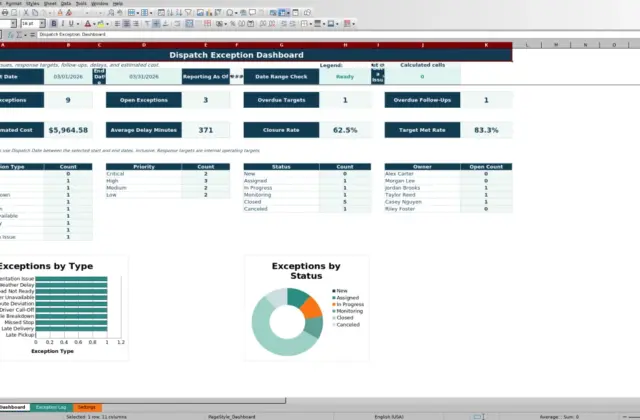Open the Tools menu

pos(81,3)
